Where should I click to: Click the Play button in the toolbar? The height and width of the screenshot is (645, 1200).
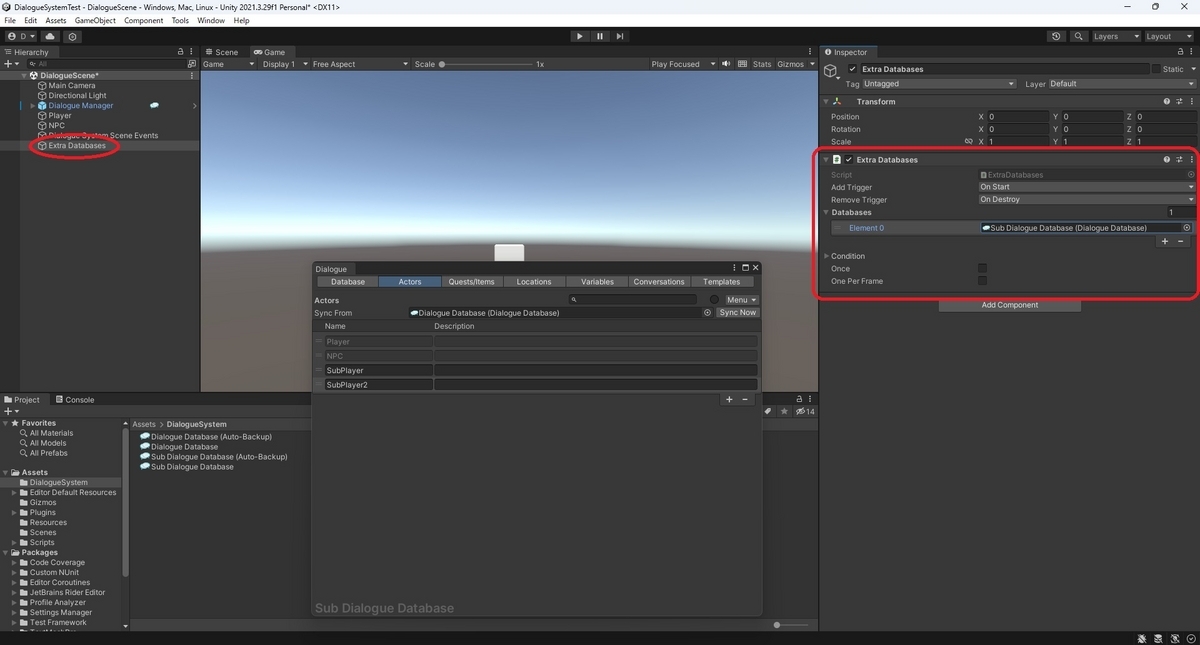[x=579, y=36]
